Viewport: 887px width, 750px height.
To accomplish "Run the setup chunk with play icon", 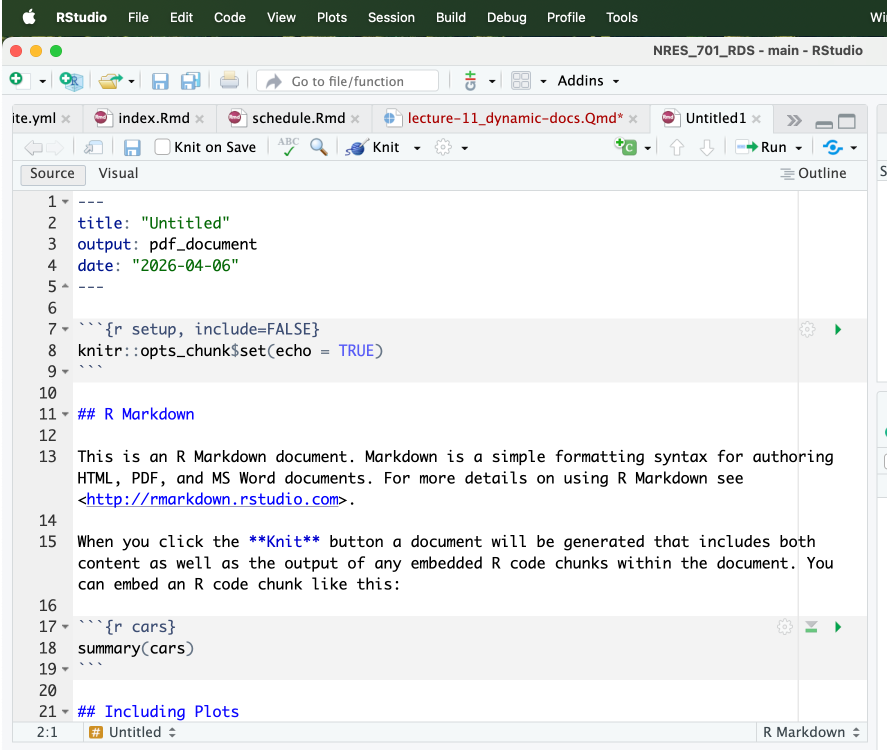I will click(x=838, y=329).
